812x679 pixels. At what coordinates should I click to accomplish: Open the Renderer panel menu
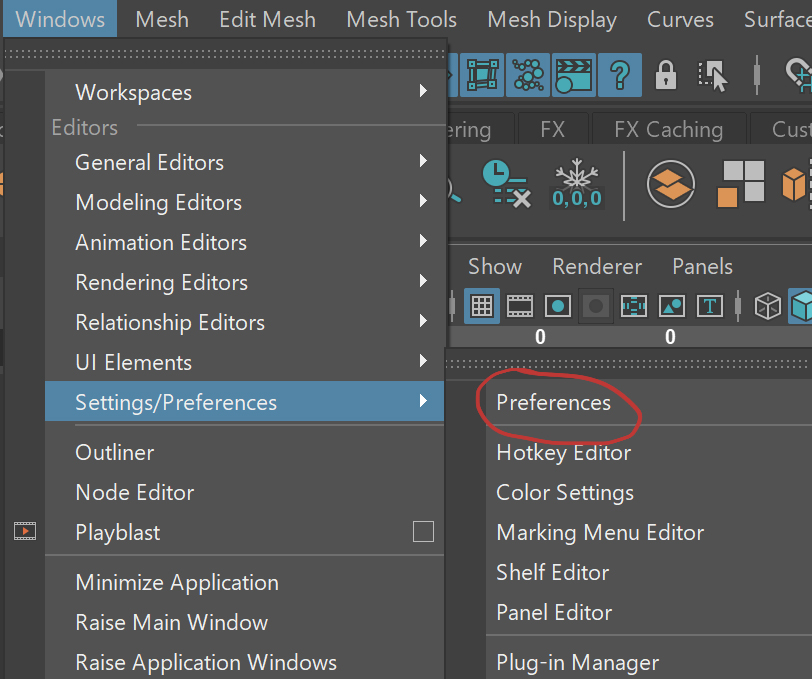pyautogui.click(x=597, y=267)
